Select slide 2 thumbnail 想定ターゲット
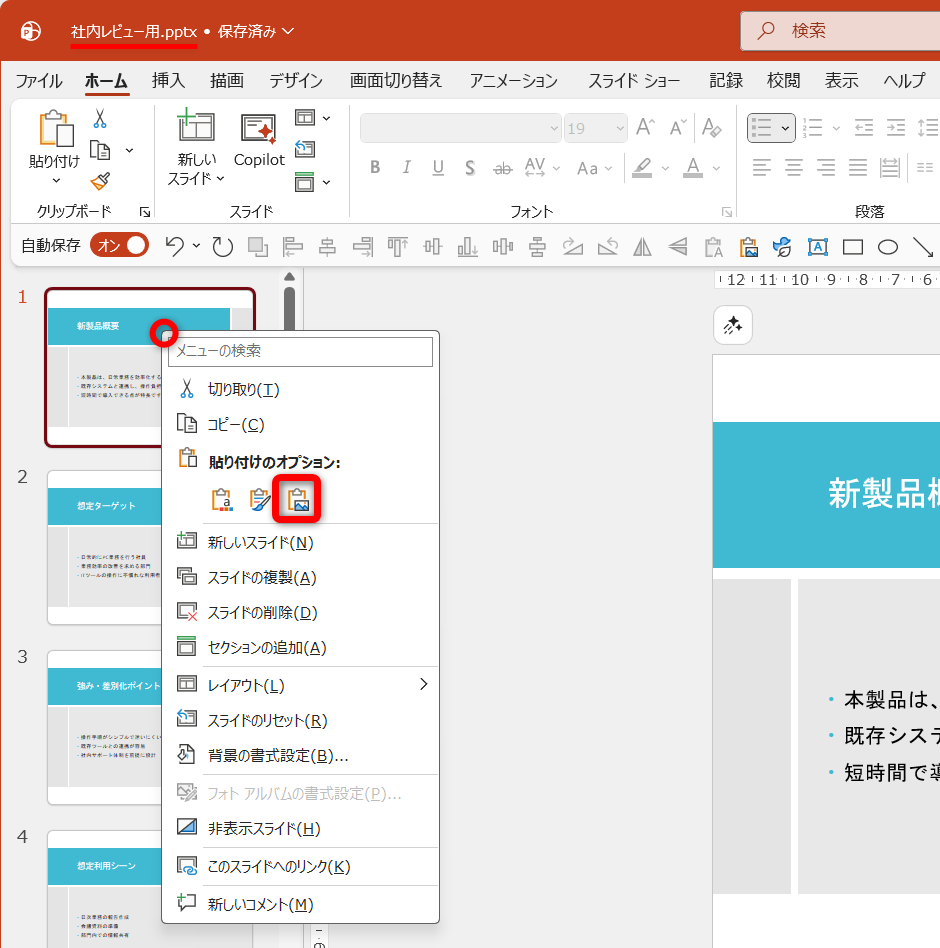The width and height of the screenshot is (940, 948). point(105,547)
